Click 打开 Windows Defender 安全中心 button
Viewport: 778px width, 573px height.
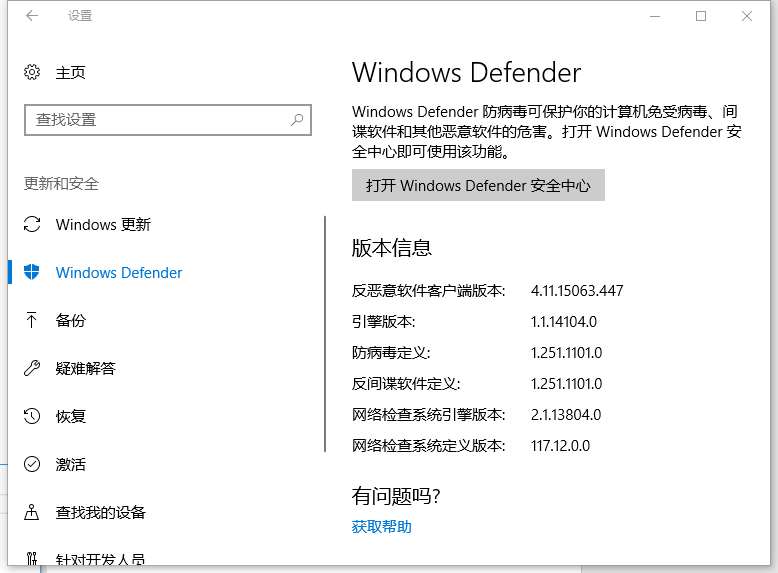tap(478, 185)
